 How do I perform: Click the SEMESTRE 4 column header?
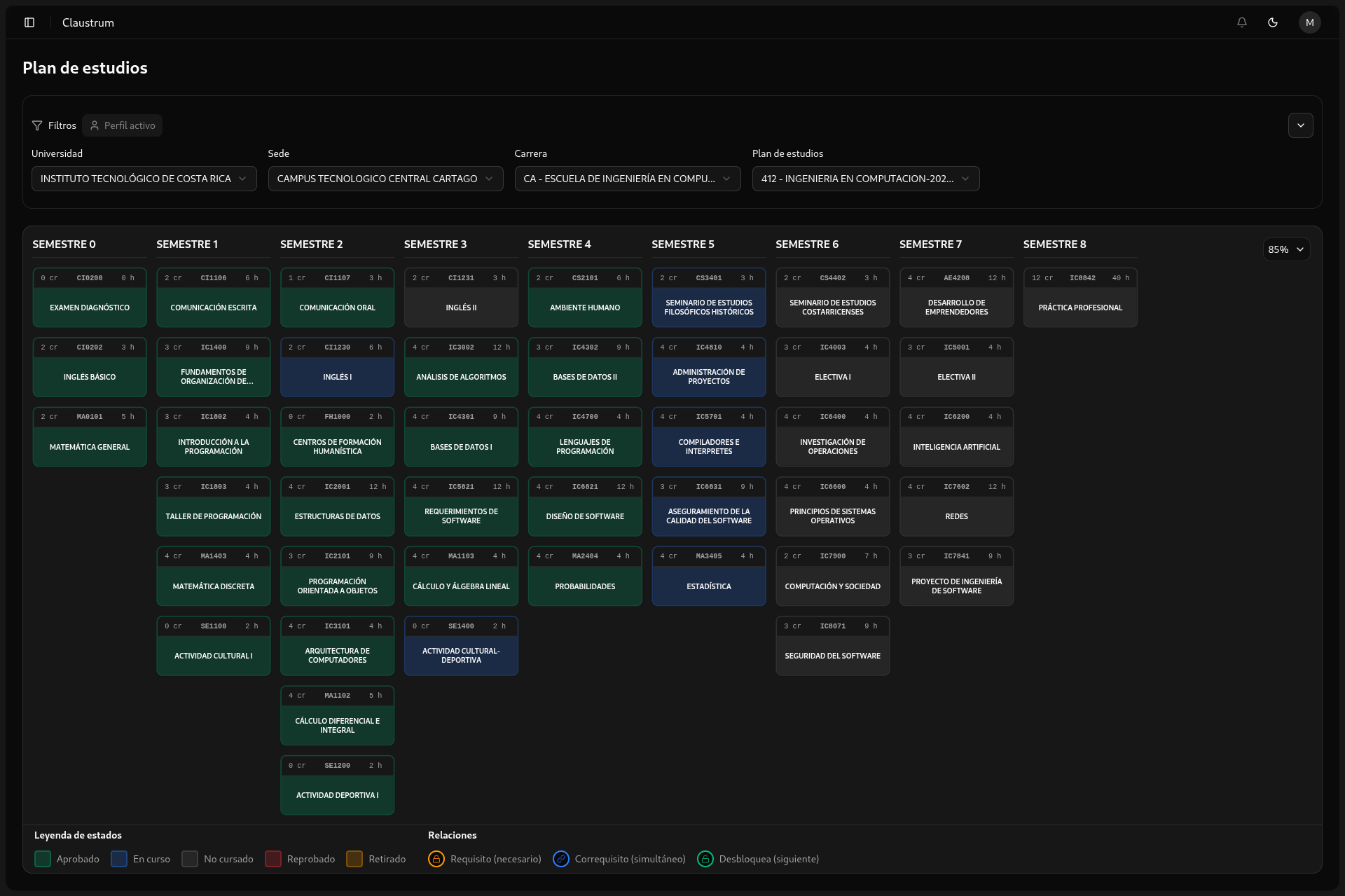[559, 244]
